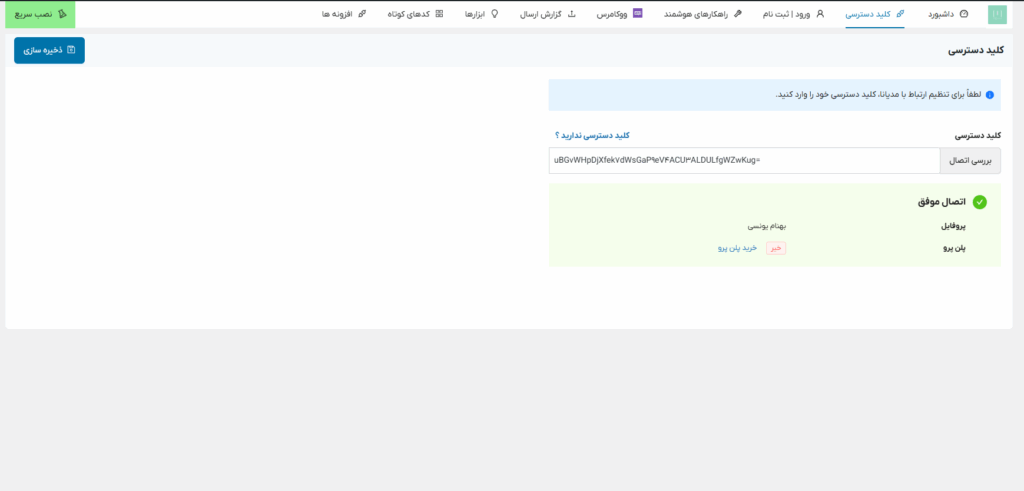The width and height of the screenshot is (1024, 491).
Task: Click the red خیر badge
Action: point(776,248)
